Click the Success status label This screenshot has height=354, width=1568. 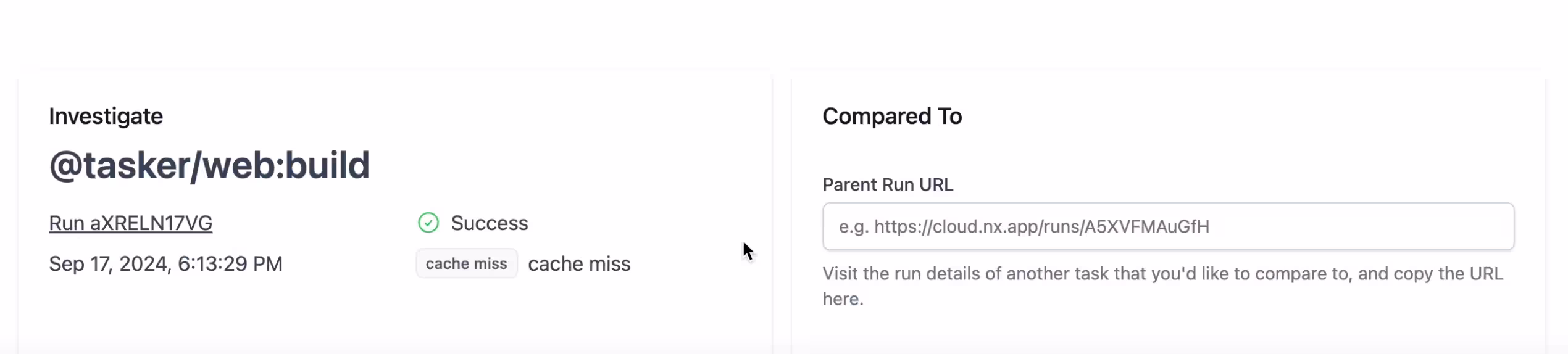pos(489,223)
